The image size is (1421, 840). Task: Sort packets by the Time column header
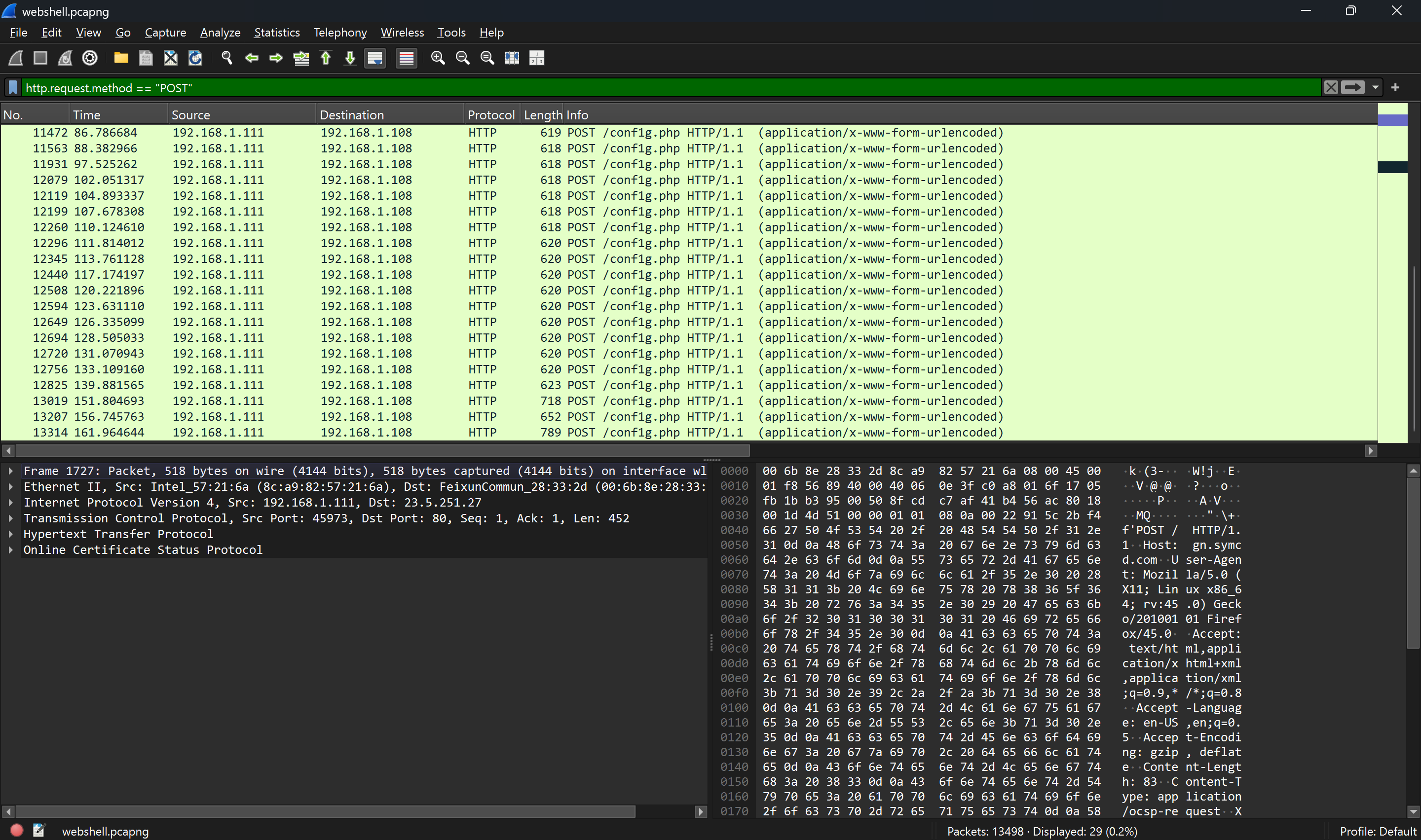pyautogui.click(x=119, y=115)
